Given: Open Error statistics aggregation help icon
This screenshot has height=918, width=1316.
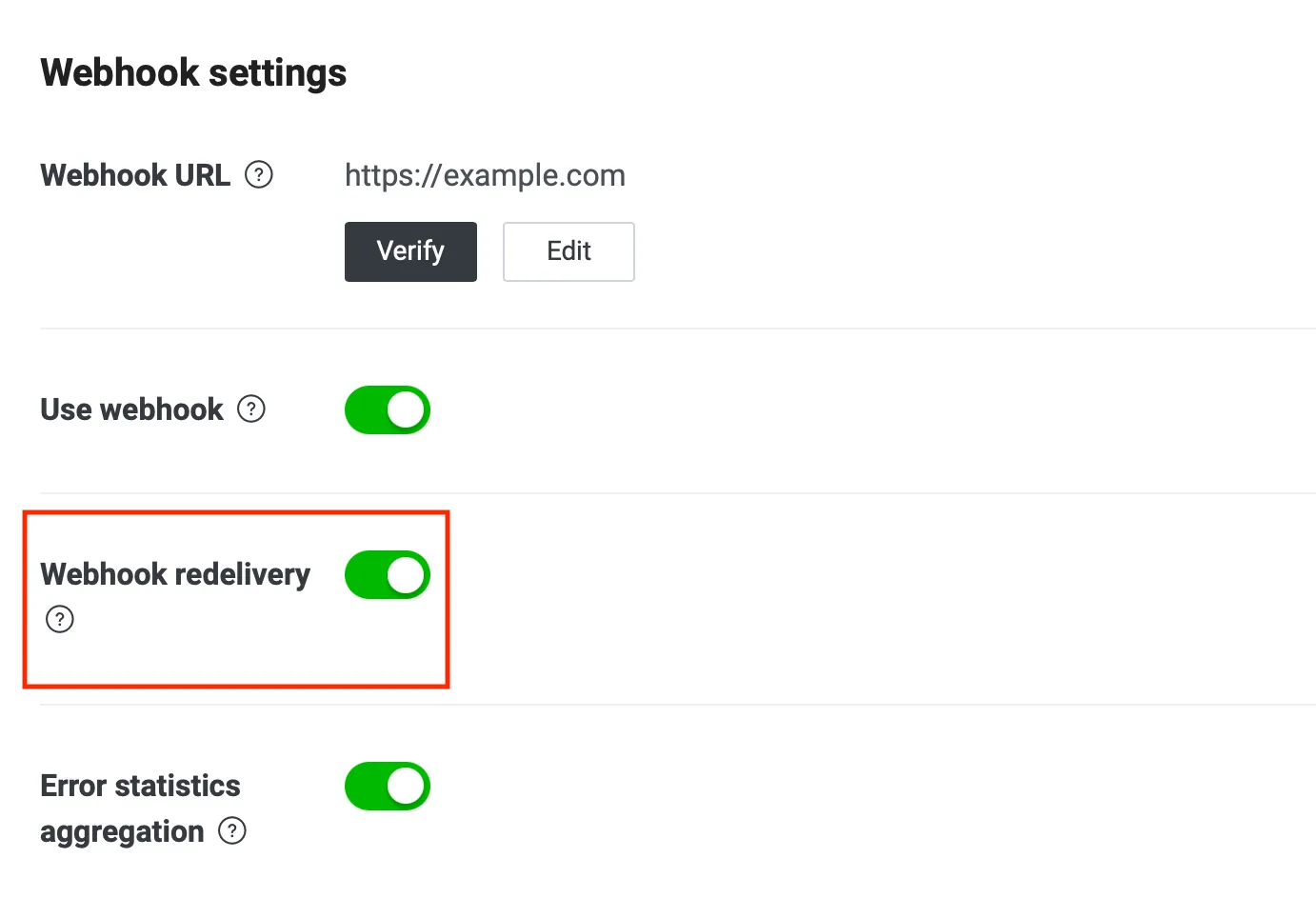Looking at the screenshot, I should 232,831.
